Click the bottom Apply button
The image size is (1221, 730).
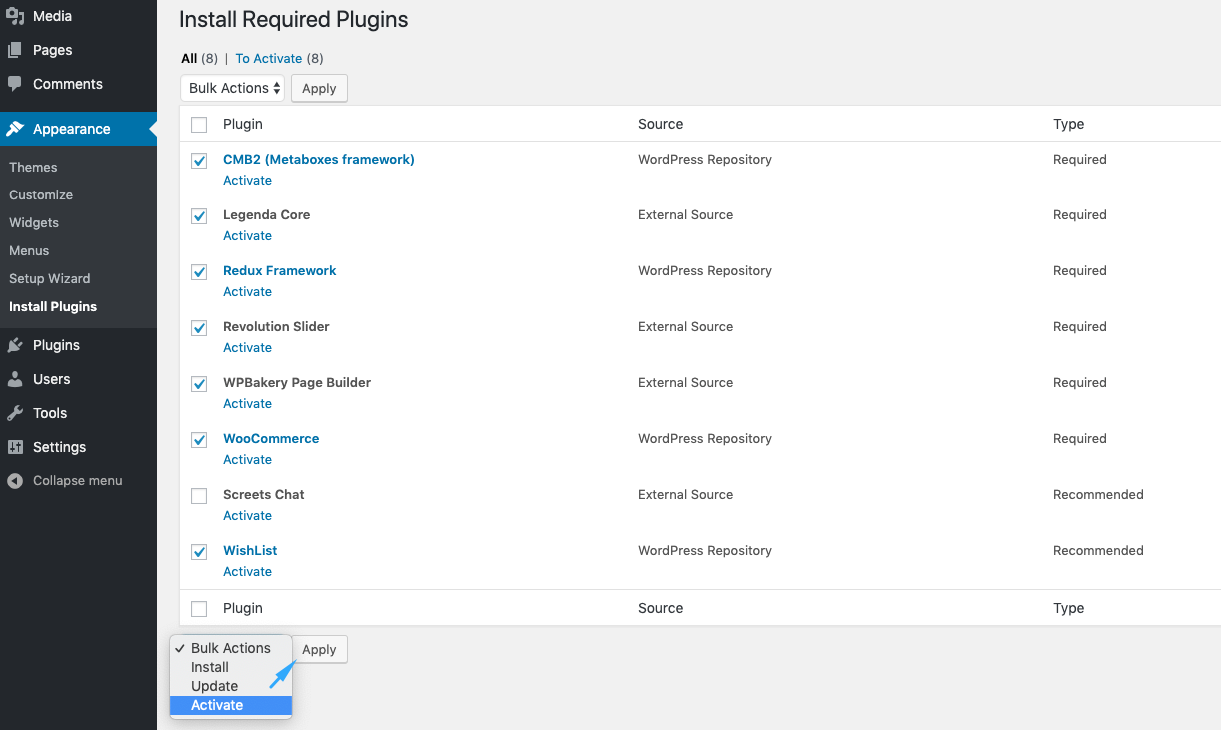pyautogui.click(x=319, y=649)
